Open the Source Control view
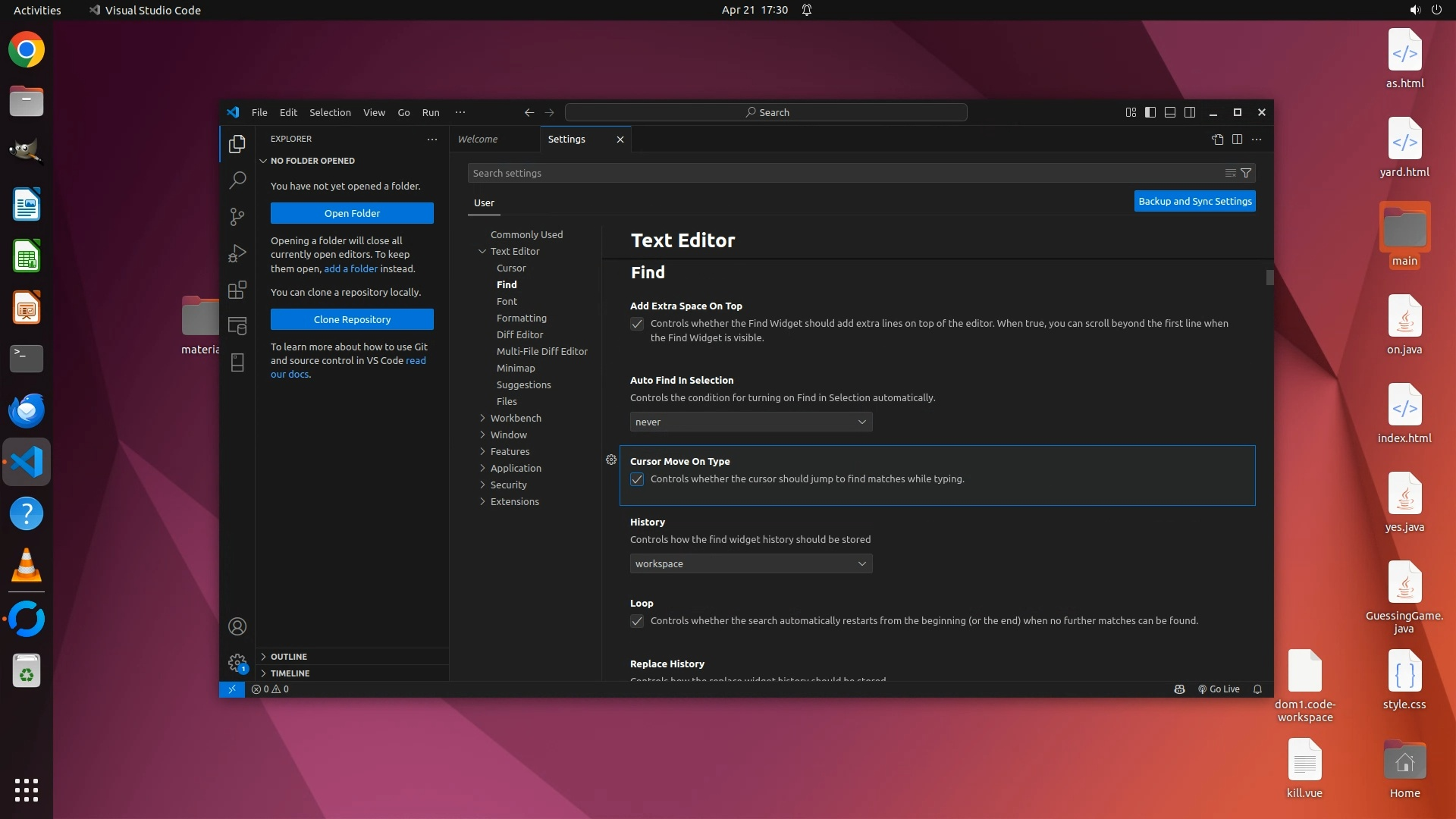The width and height of the screenshot is (1456, 819). pyautogui.click(x=237, y=217)
